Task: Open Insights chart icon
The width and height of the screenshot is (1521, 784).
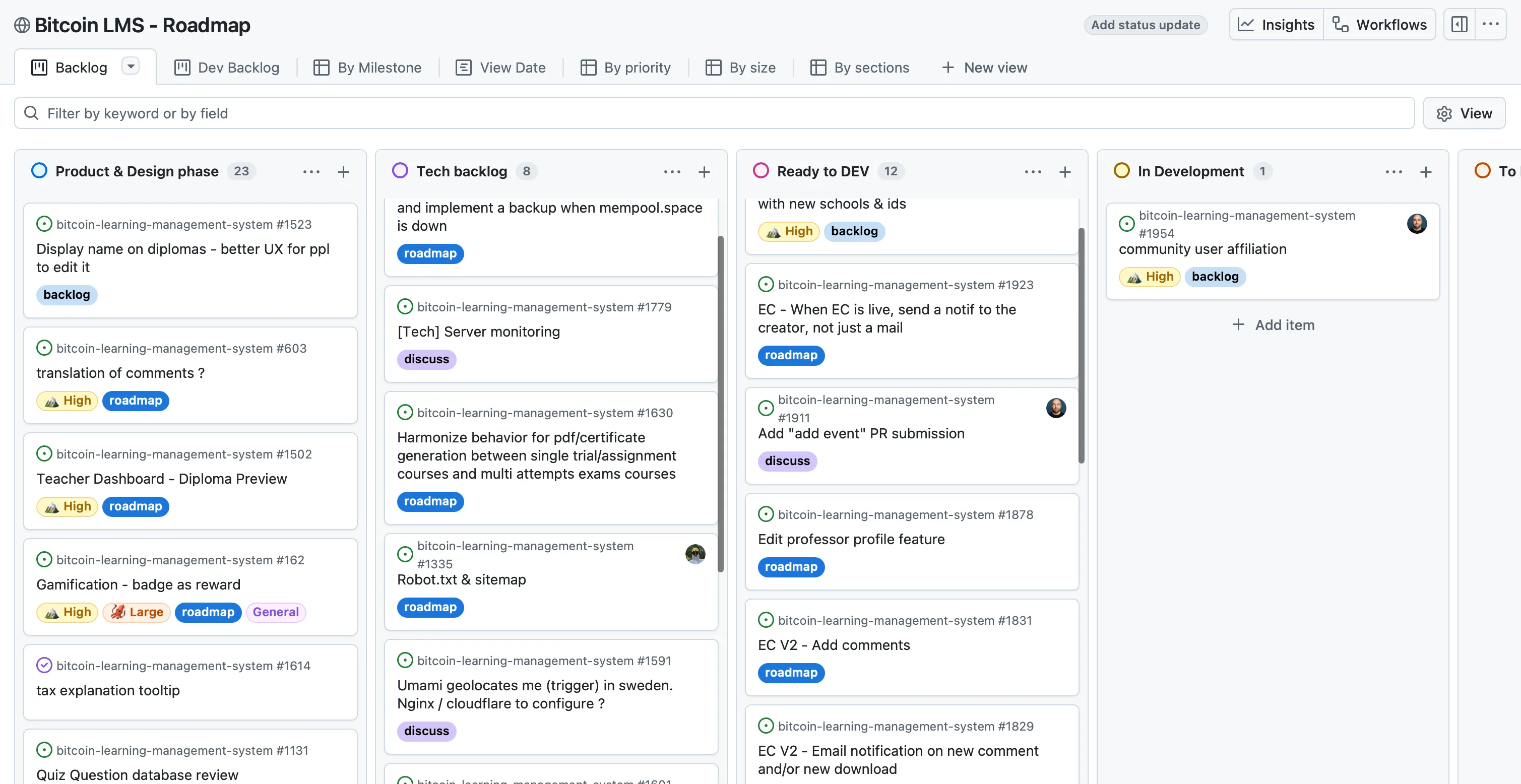Action: [1246, 25]
